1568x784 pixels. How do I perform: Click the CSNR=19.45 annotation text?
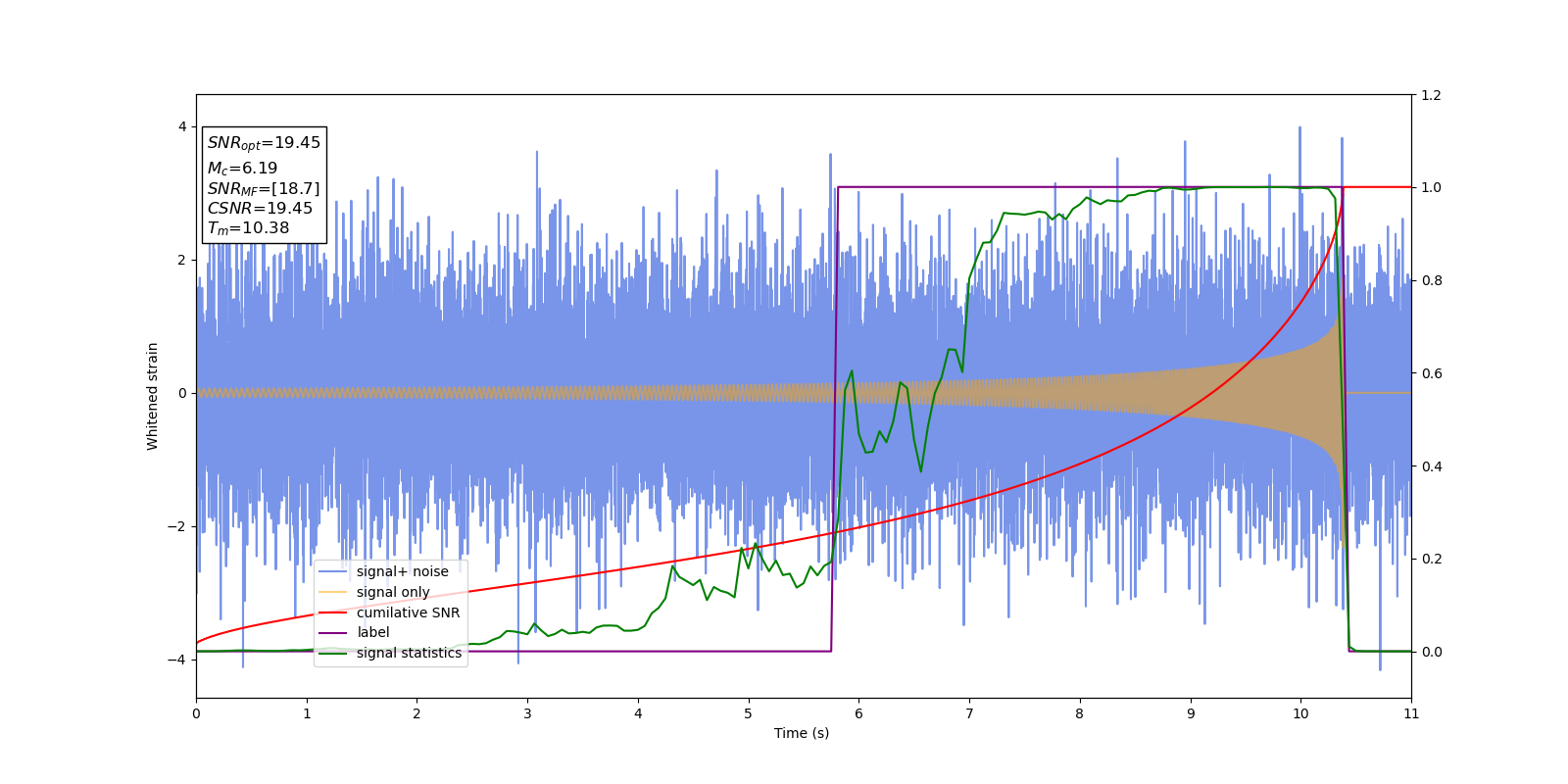[x=260, y=209]
